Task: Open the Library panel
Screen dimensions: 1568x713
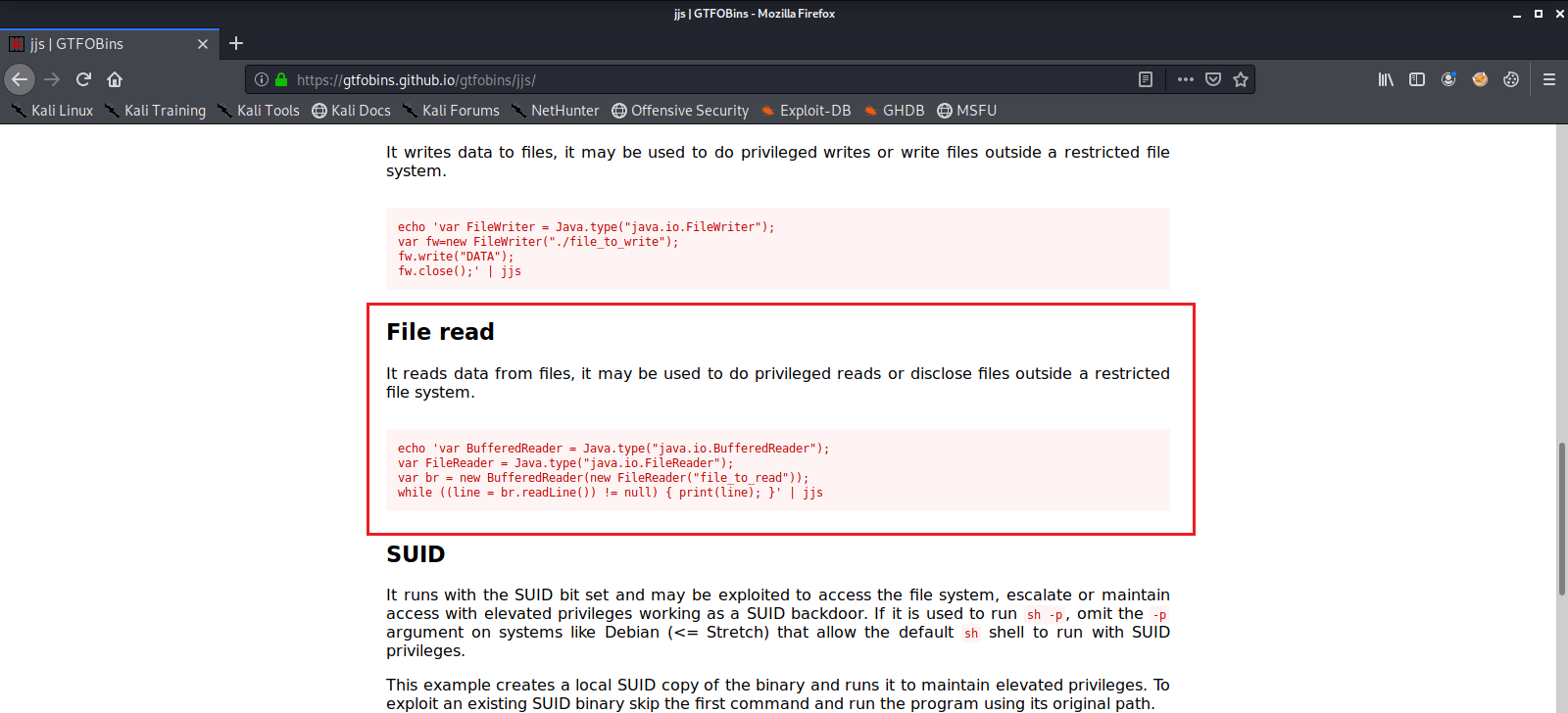Action: point(1386,79)
